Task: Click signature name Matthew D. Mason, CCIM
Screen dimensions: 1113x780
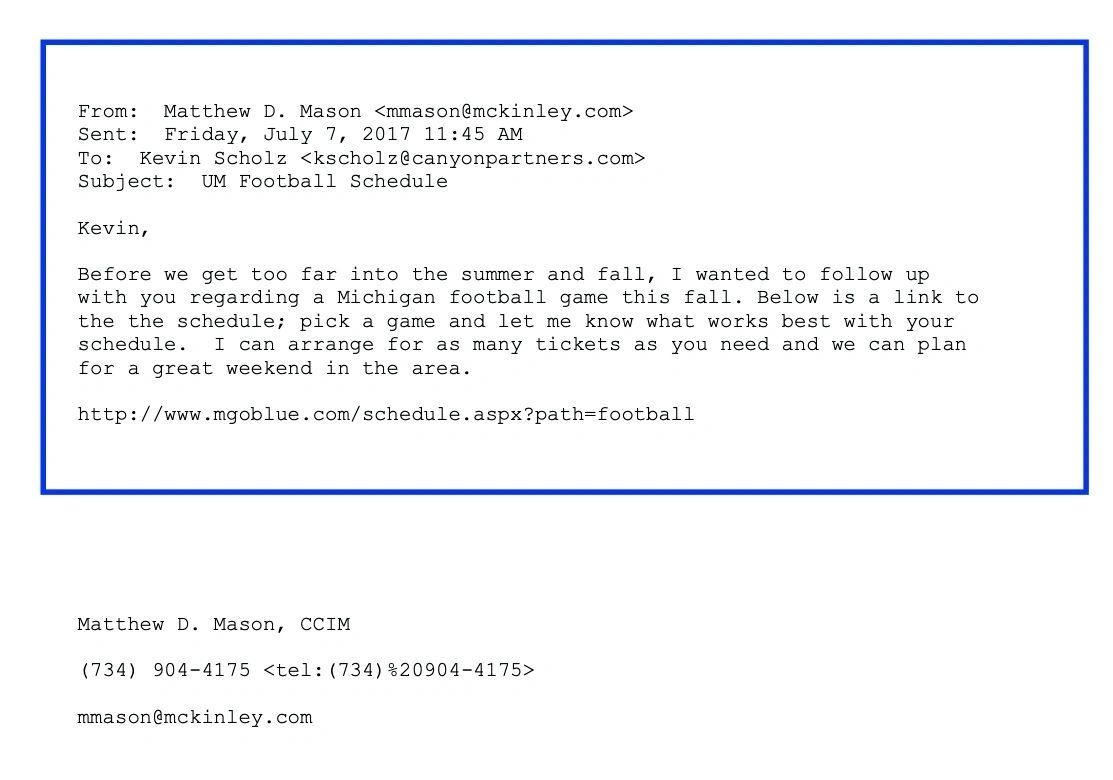Action: (213, 624)
